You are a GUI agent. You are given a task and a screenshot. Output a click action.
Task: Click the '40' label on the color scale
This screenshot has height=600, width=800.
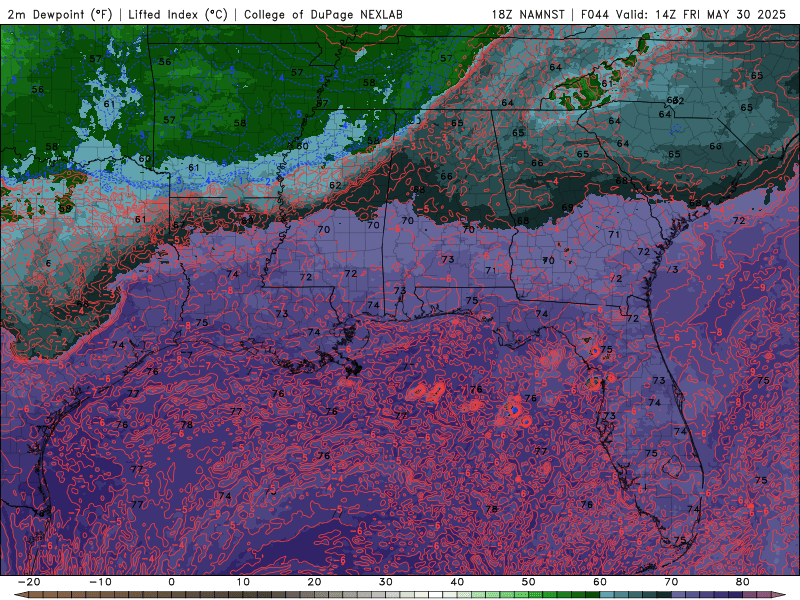point(457,582)
